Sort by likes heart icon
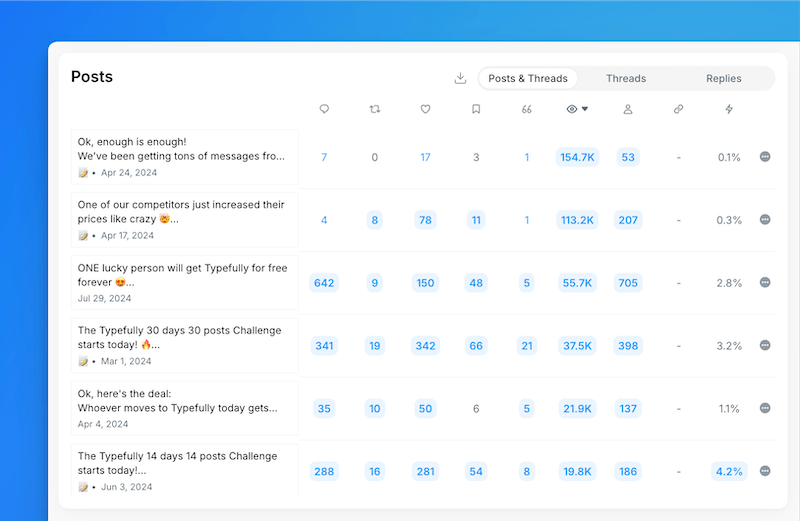The width and height of the screenshot is (800, 521). tap(425, 109)
